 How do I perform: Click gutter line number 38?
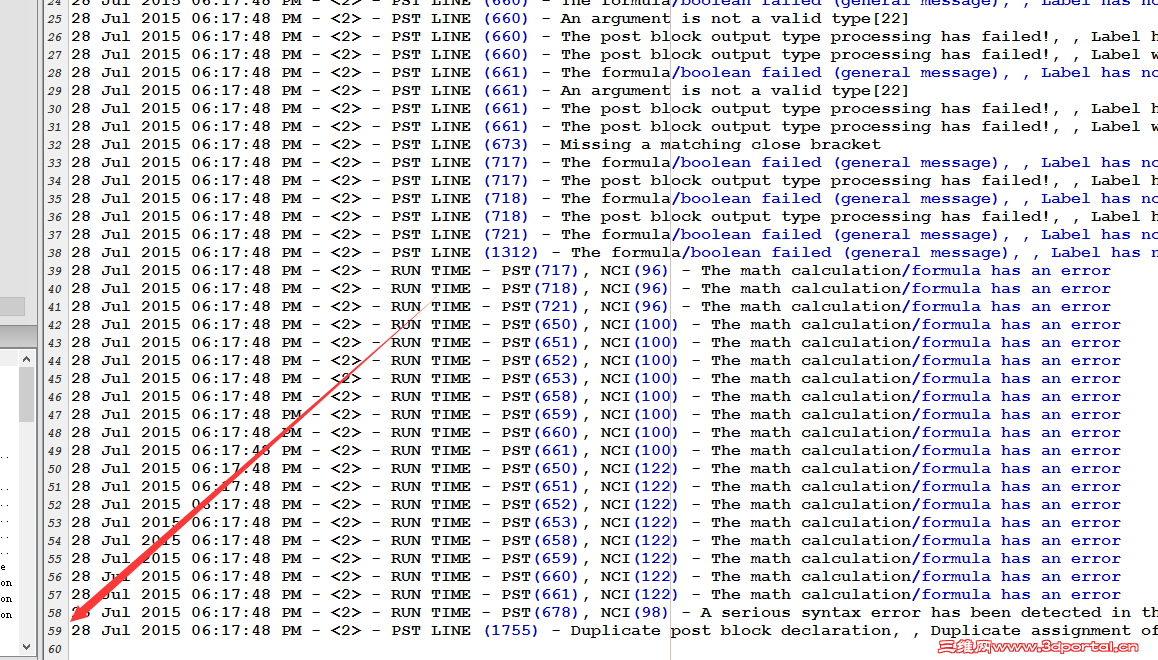point(55,253)
